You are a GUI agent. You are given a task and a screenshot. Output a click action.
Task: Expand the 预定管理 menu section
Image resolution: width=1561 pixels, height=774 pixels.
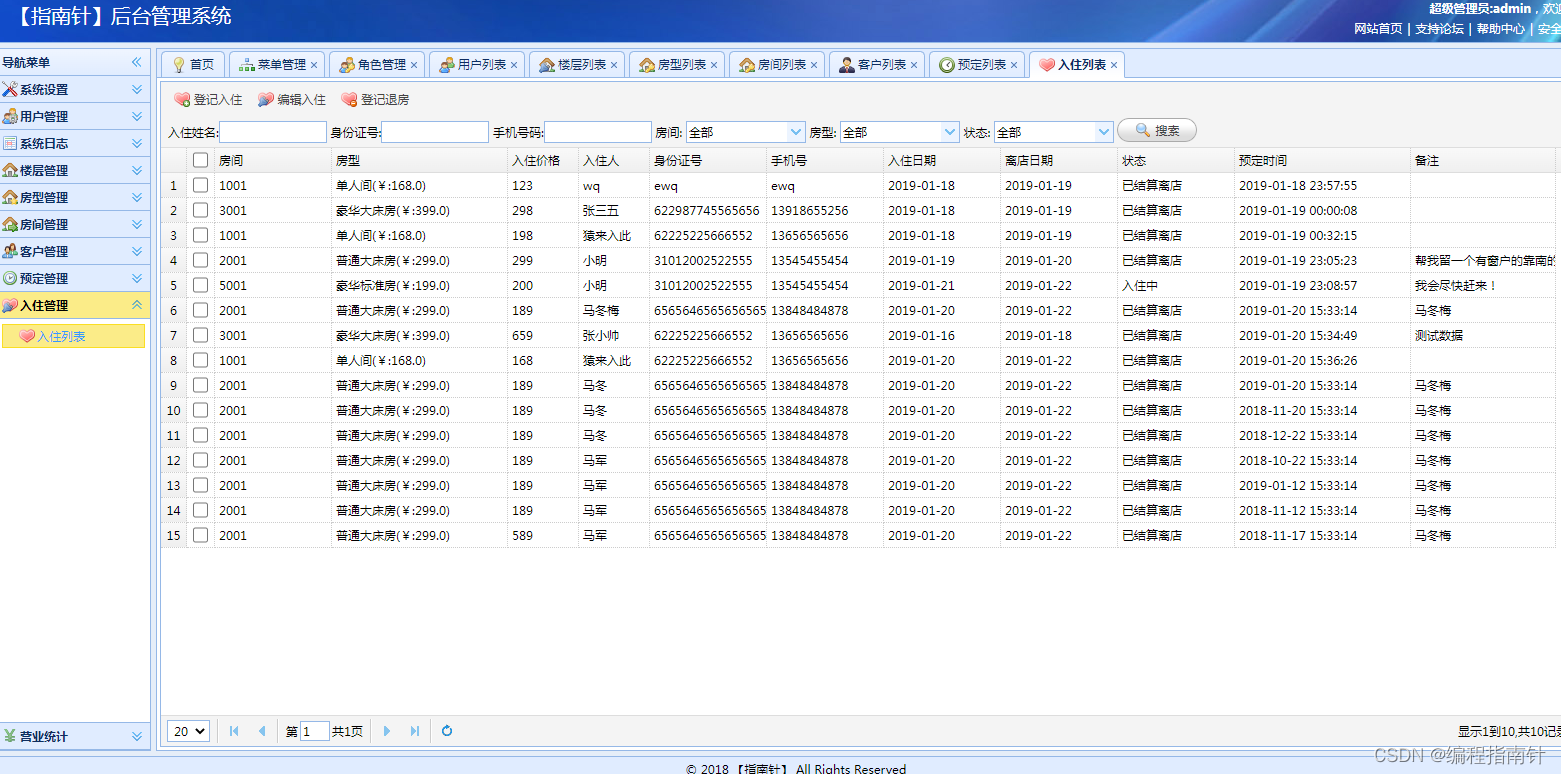coord(75,278)
